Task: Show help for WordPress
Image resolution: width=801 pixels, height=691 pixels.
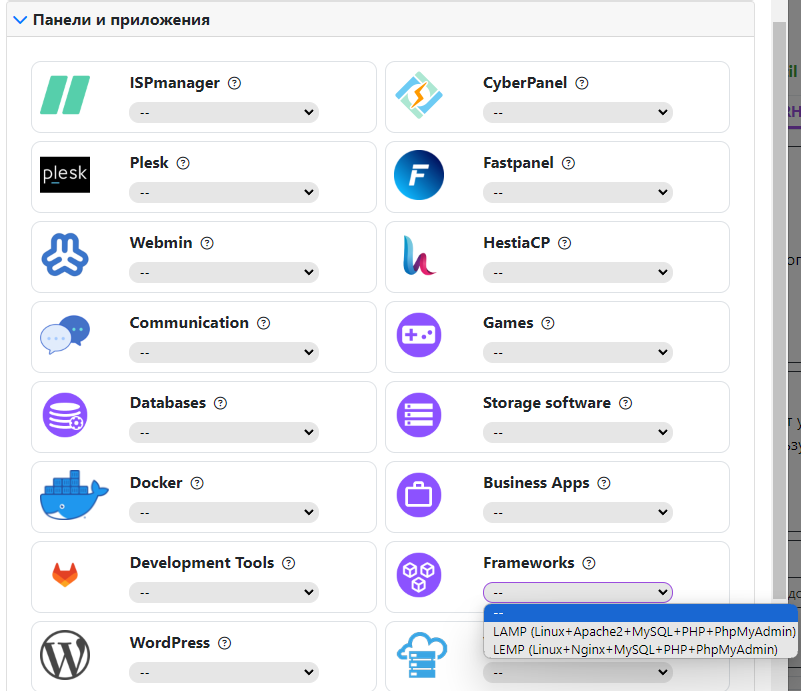Action: tap(225, 644)
